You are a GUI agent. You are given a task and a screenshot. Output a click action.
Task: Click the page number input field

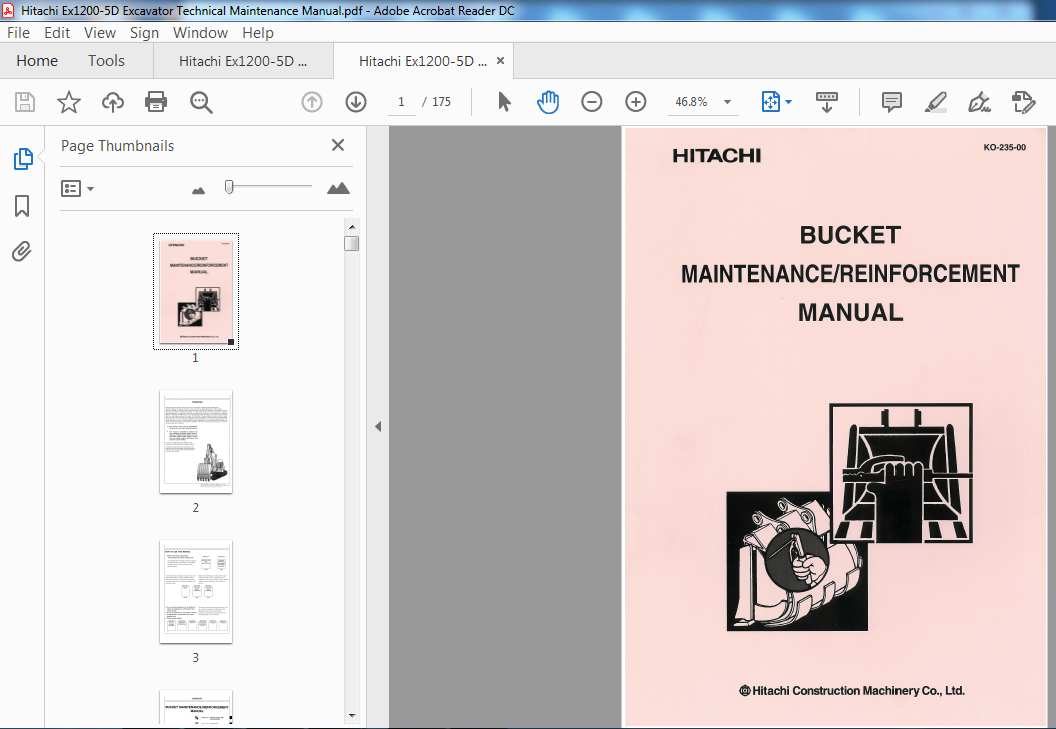coord(401,102)
